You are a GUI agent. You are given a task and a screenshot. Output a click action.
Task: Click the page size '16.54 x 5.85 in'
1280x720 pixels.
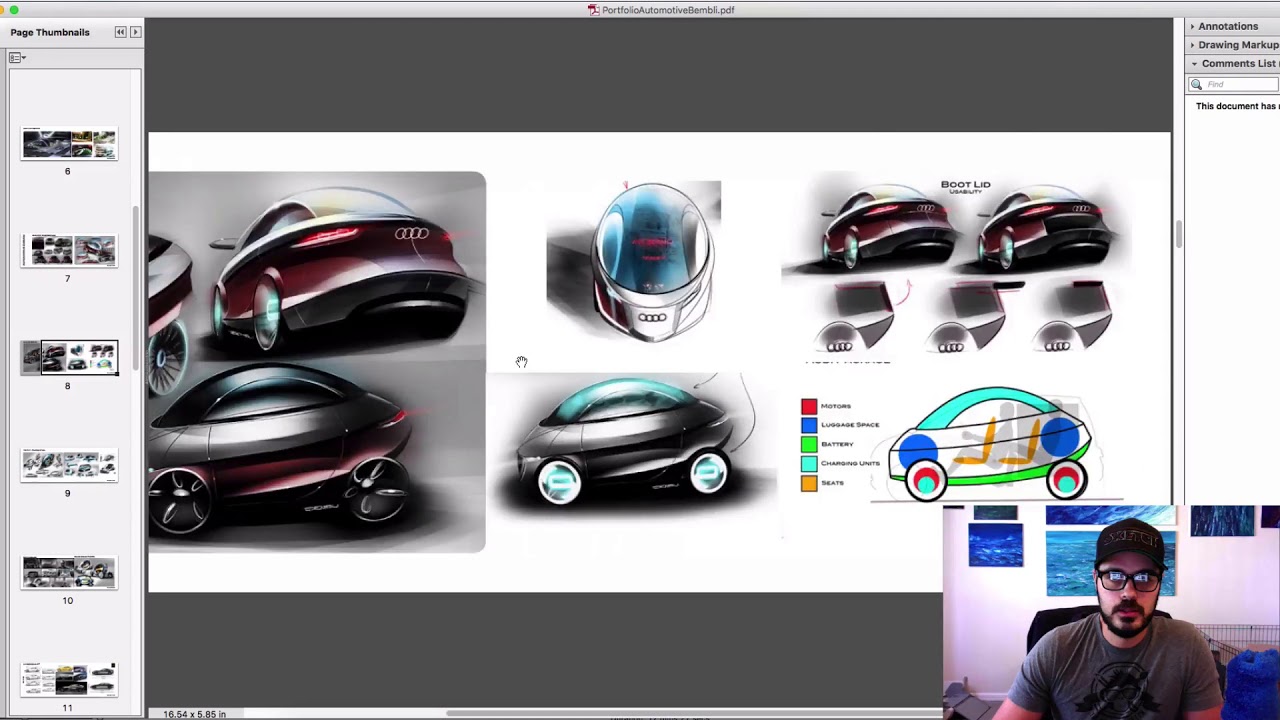point(194,714)
